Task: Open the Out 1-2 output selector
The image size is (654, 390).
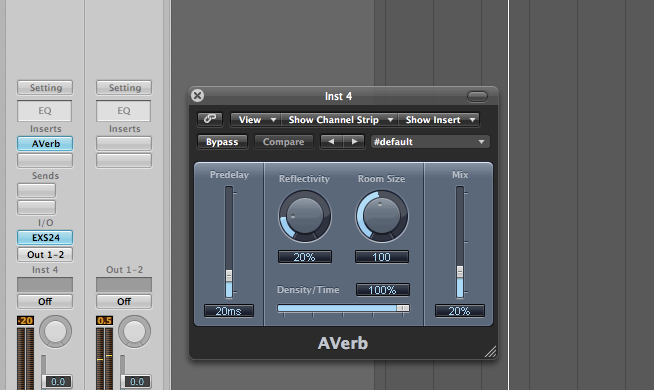Action: [45, 254]
